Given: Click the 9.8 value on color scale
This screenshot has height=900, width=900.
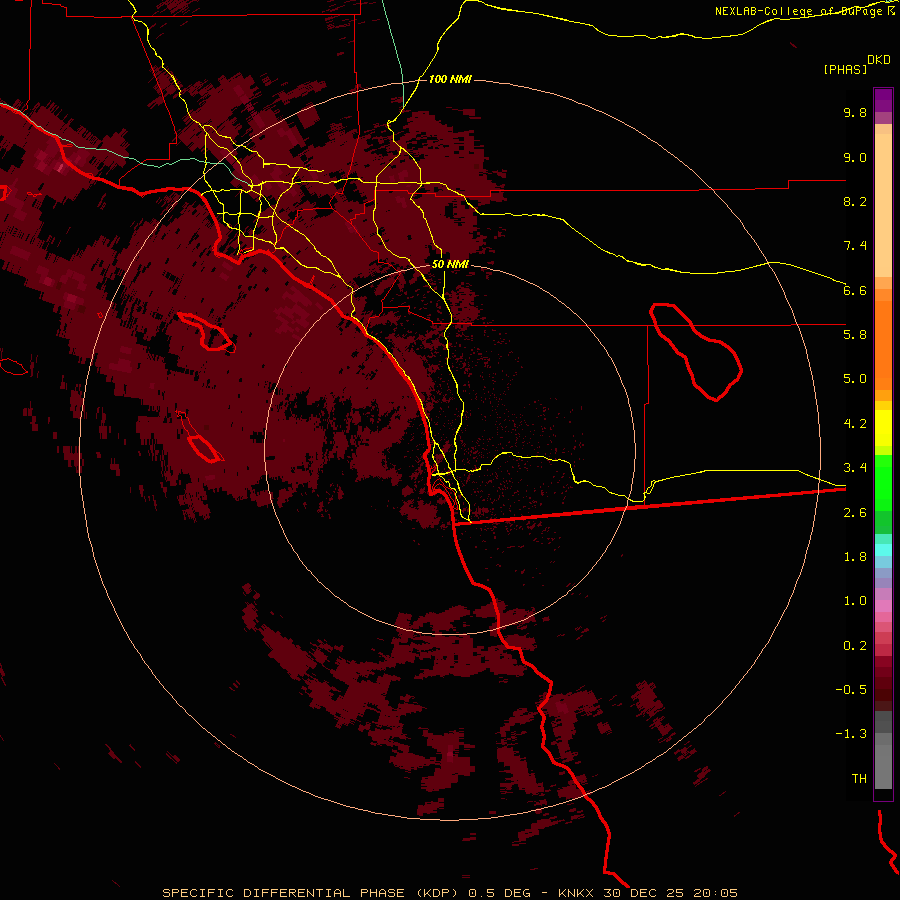Looking at the screenshot, I should (855, 112).
